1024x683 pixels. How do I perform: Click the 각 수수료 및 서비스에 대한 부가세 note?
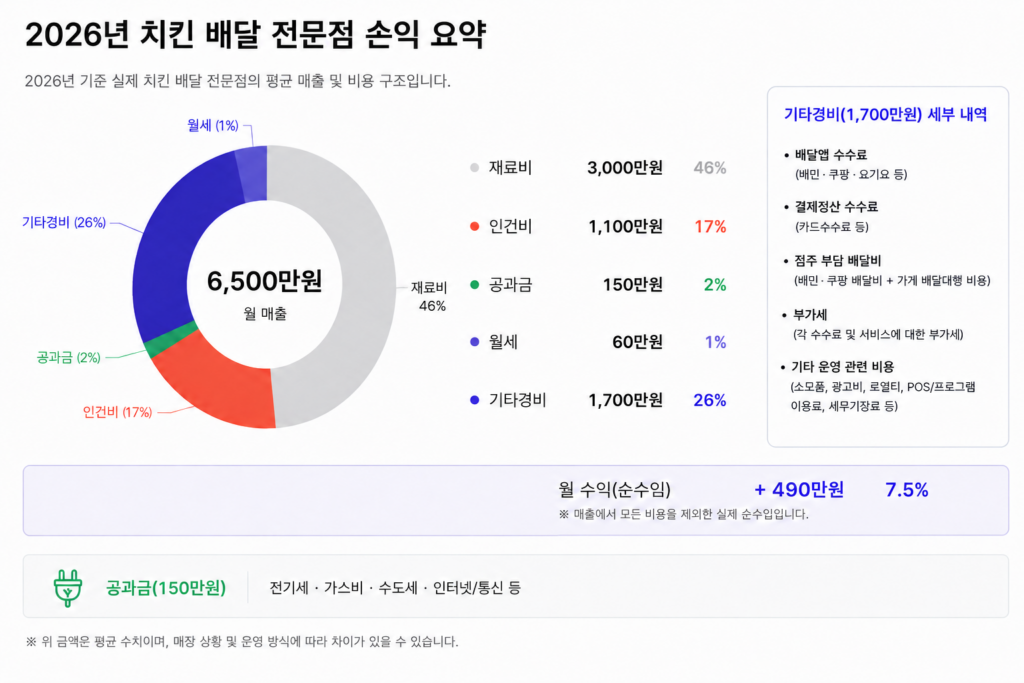tap(878, 334)
